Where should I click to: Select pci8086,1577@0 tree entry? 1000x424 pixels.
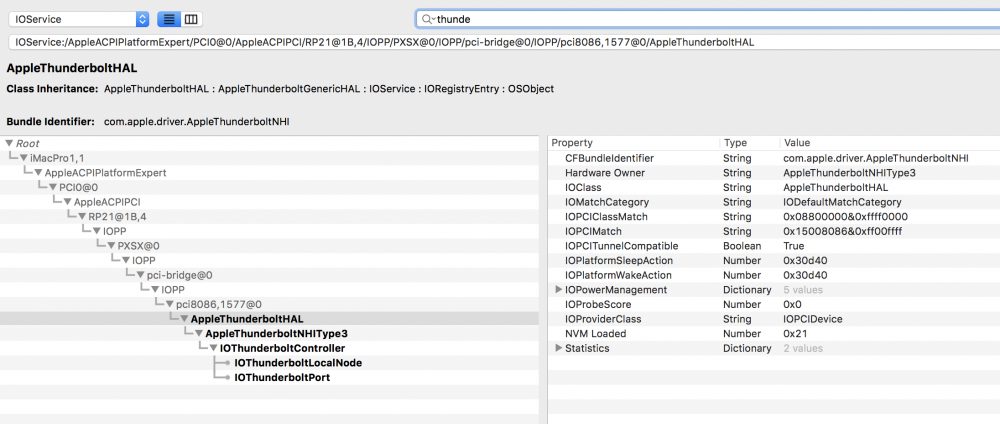click(x=219, y=304)
